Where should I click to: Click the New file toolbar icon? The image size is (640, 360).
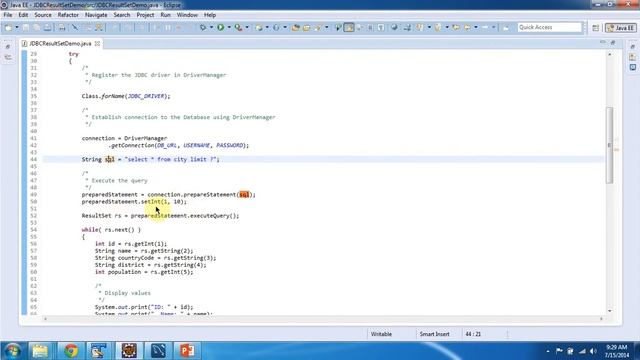[8, 27]
